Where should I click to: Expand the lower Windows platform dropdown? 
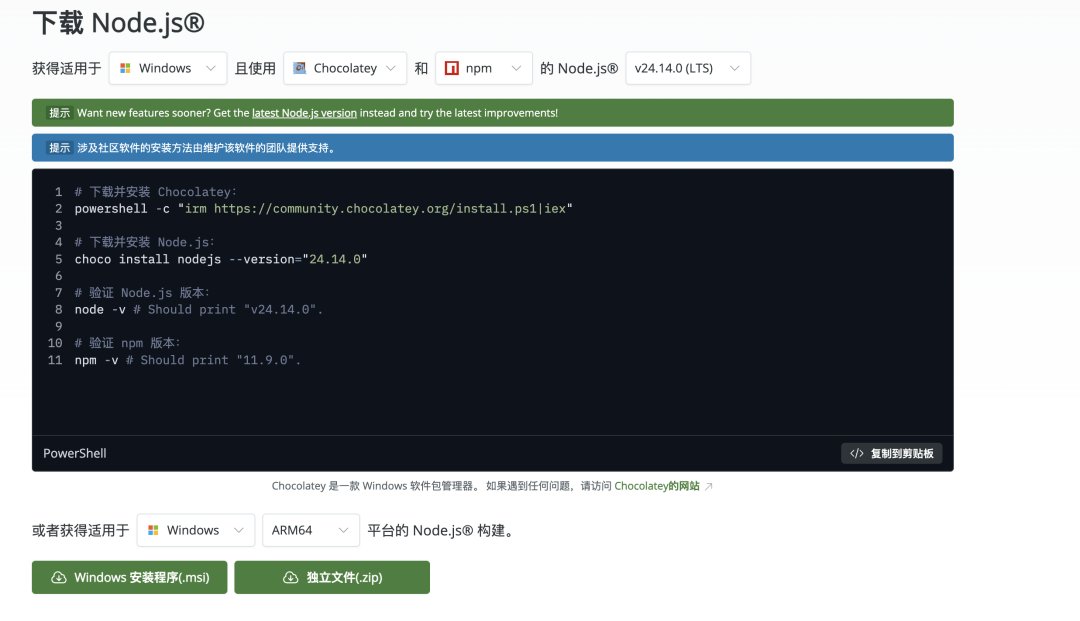[x=196, y=530]
